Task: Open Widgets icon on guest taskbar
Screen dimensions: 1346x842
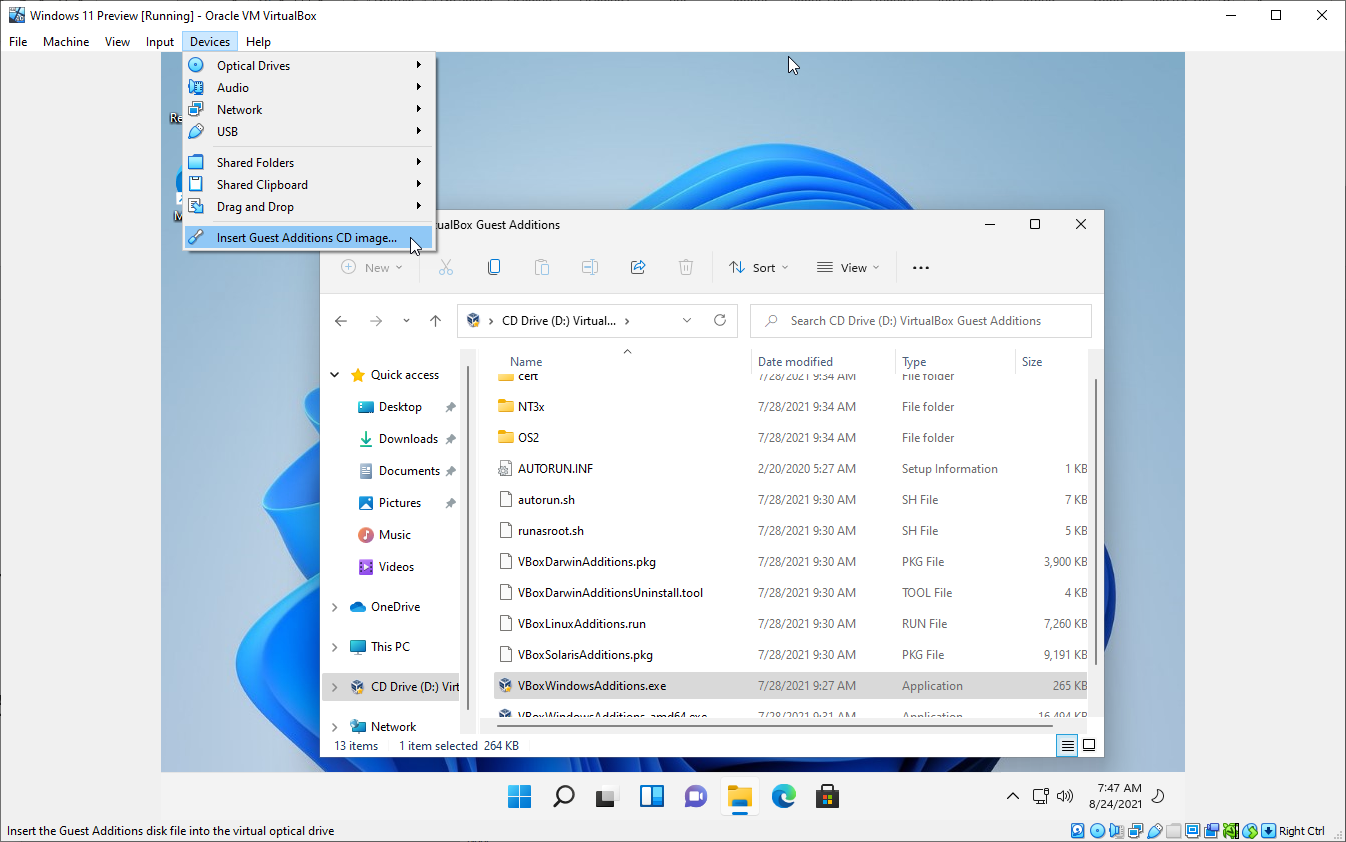Action: [x=651, y=796]
